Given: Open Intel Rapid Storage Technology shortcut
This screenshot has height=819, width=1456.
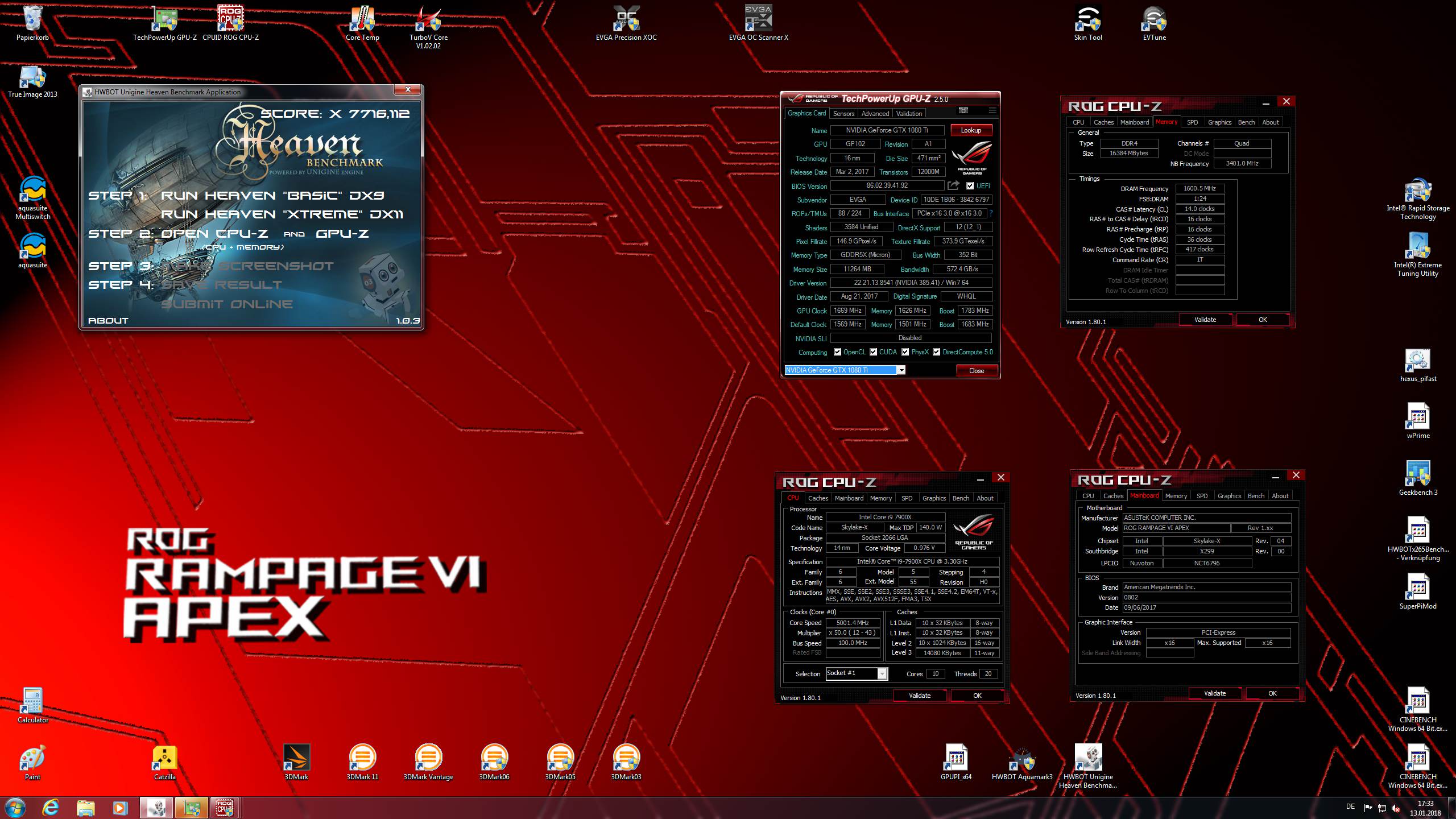Looking at the screenshot, I should pyautogui.click(x=1418, y=197).
